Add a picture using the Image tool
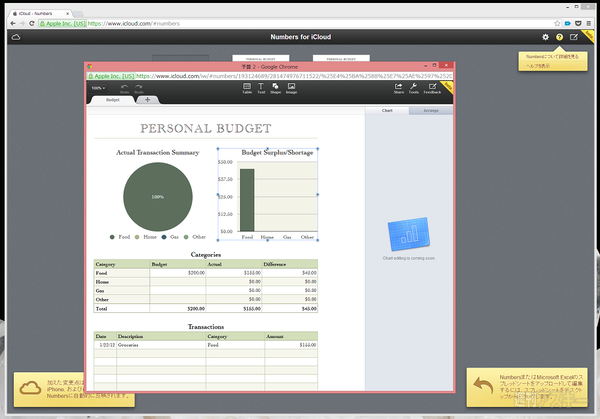This screenshot has width=600, height=419. click(x=291, y=88)
